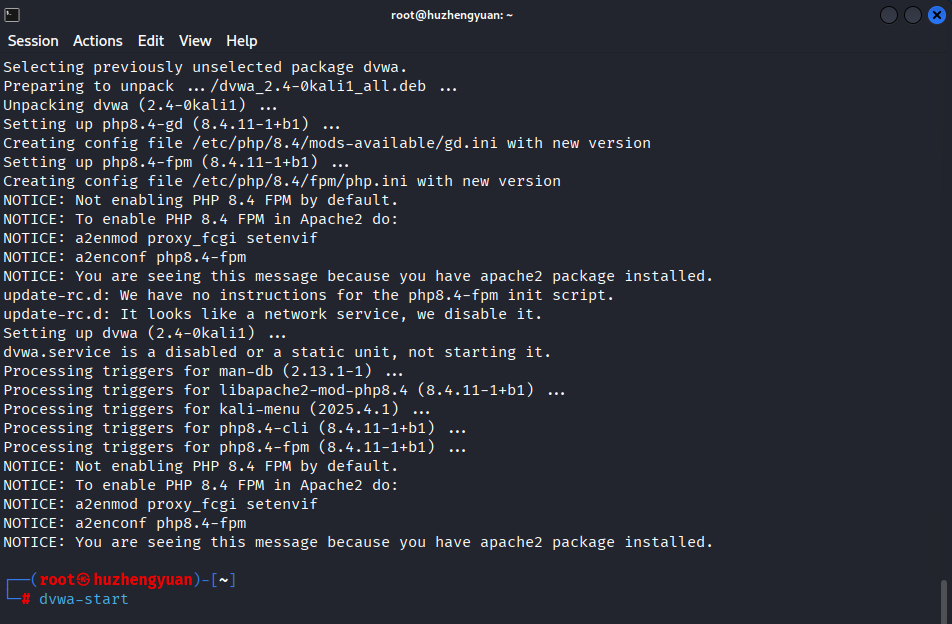The width and height of the screenshot is (952, 624).
Task: Minimize the terminal window
Action: 889,15
